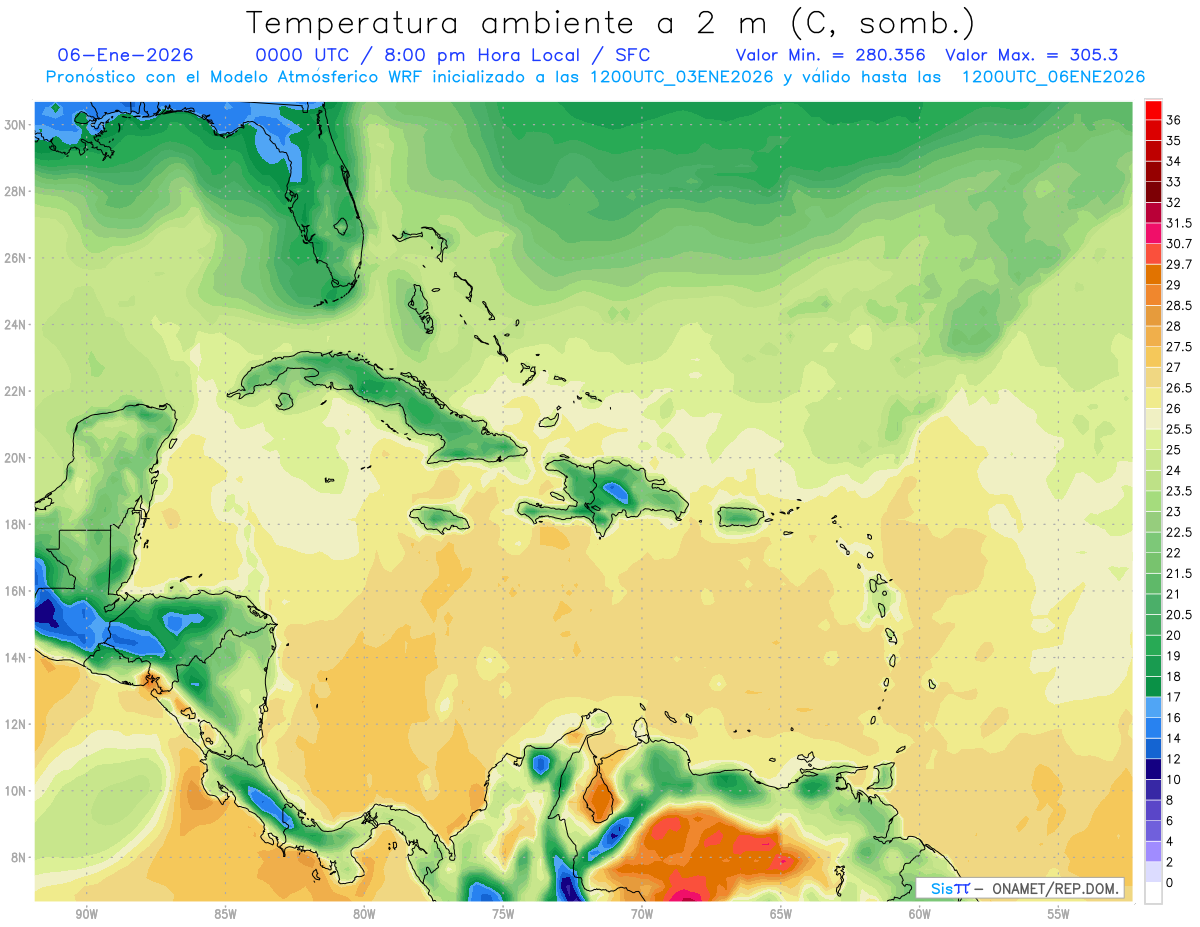Viewport: 1200px width, 927px height.
Task: Click the valid-until stamp "1200UTC_06ENE2026"
Action: pos(1053,77)
